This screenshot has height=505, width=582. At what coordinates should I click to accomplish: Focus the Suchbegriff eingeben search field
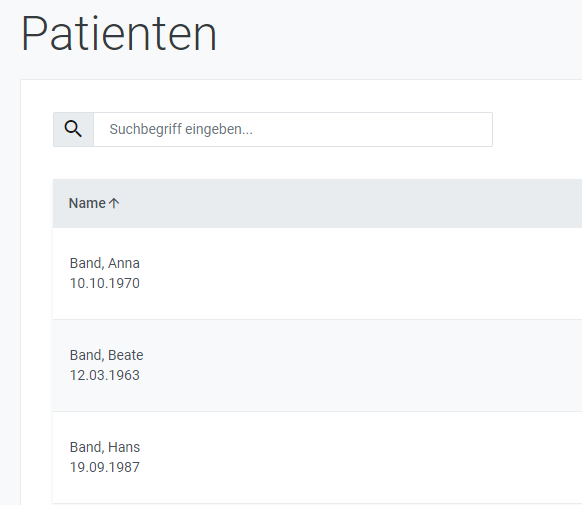click(x=293, y=129)
